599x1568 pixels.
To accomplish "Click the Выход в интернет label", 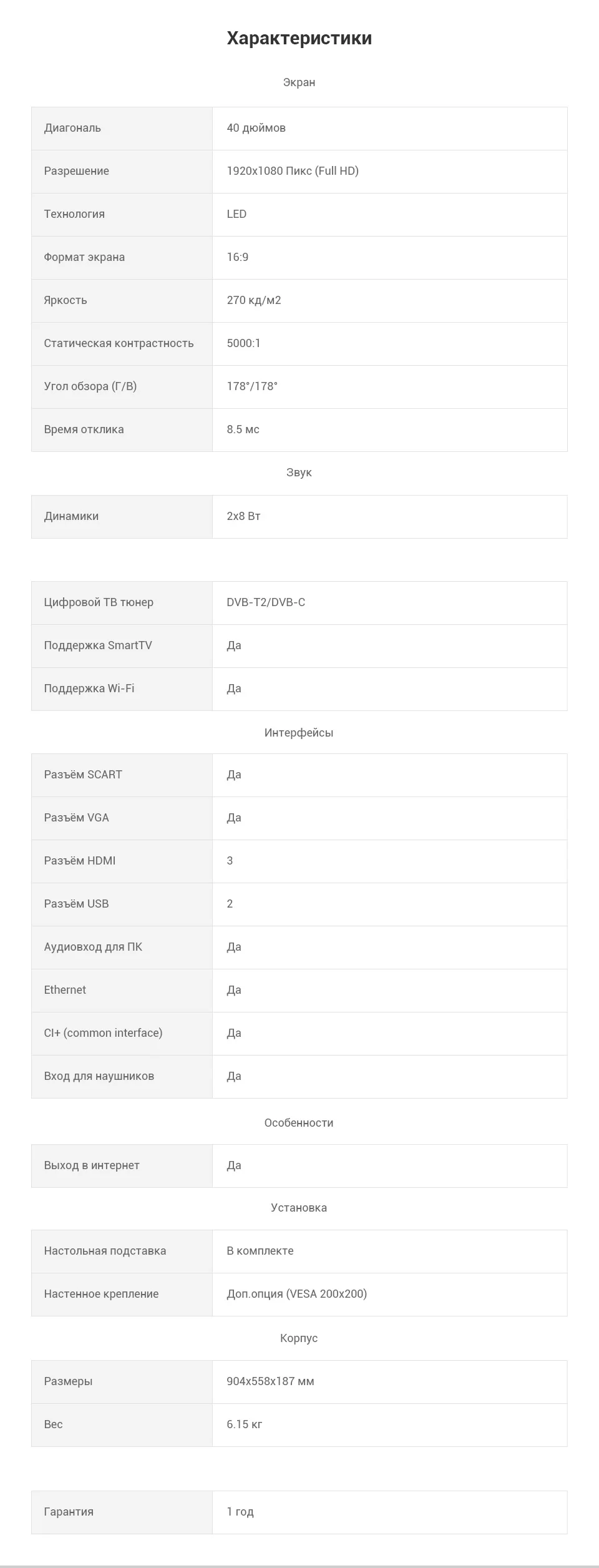I will (92, 1165).
